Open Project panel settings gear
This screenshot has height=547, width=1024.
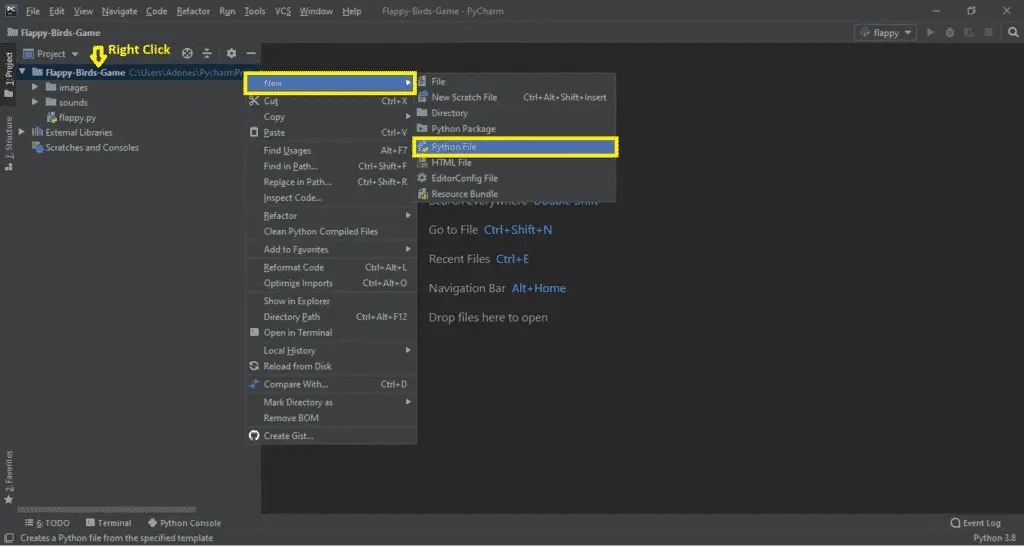(x=231, y=54)
